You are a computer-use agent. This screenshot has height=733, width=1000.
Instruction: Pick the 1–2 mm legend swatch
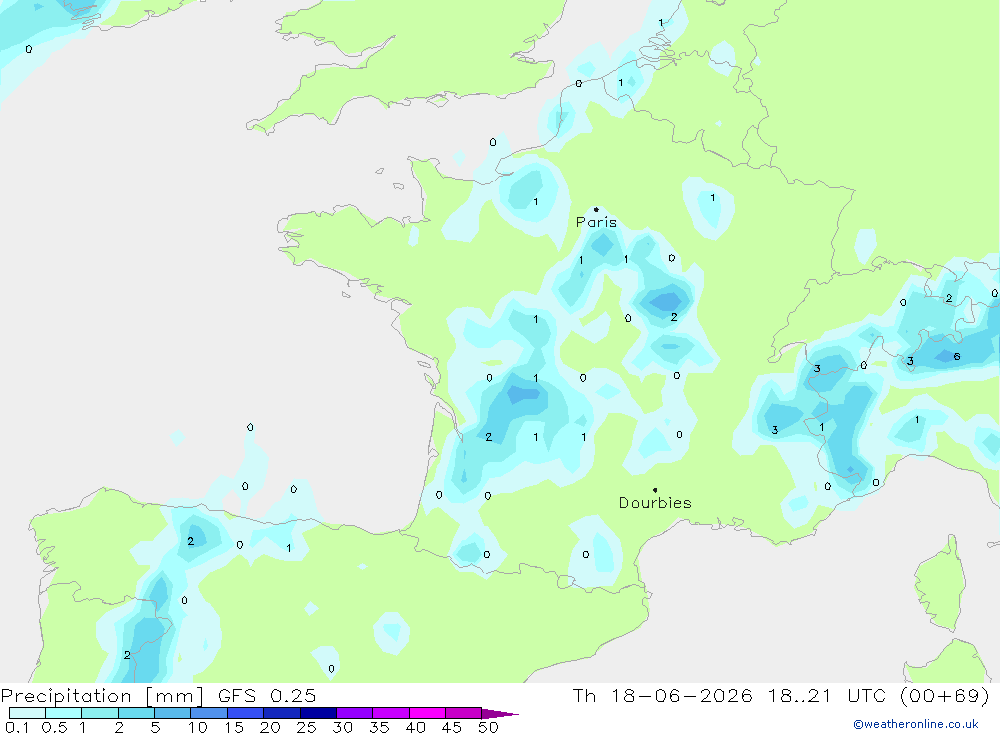[100, 713]
